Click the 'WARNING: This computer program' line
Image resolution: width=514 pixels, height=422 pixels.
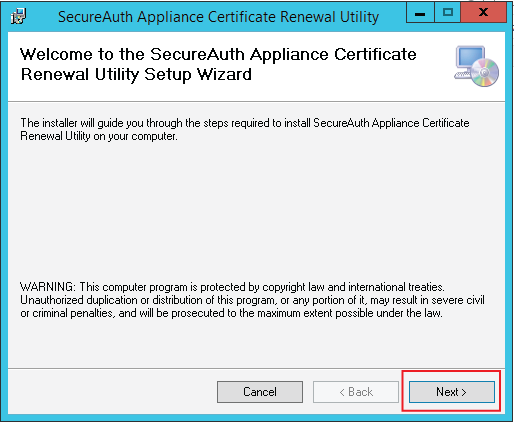232,287
